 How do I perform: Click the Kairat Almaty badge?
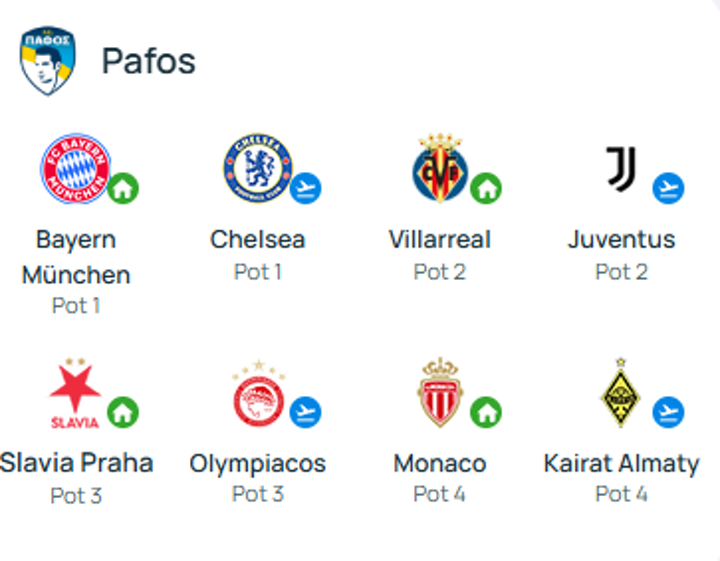click(x=620, y=393)
